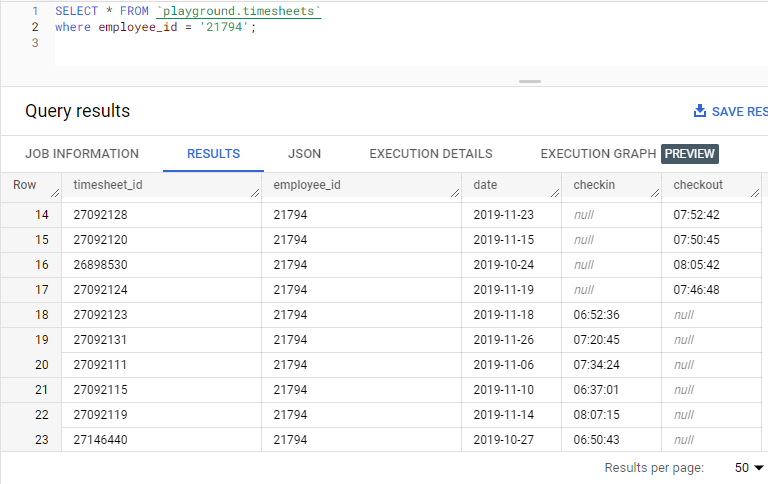Click checkout value 07:50:45
Screen dimensions: 768x484
[696, 240]
